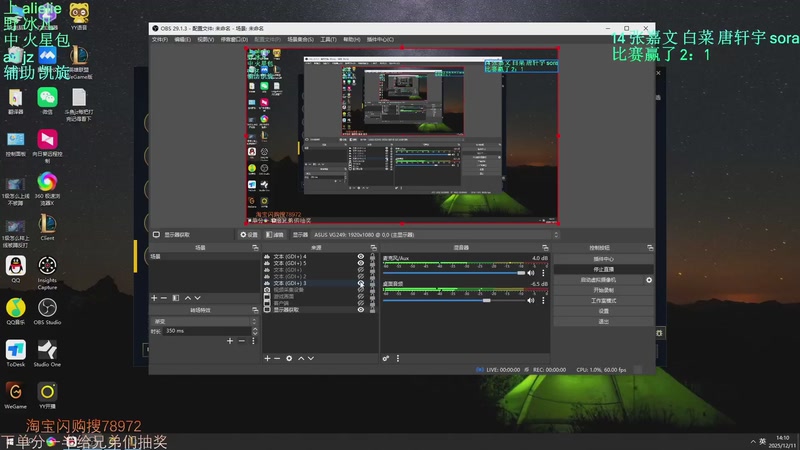Open the 视图(V) menu
The height and width of the screenshot is (450, 800).
pos(206,39)
